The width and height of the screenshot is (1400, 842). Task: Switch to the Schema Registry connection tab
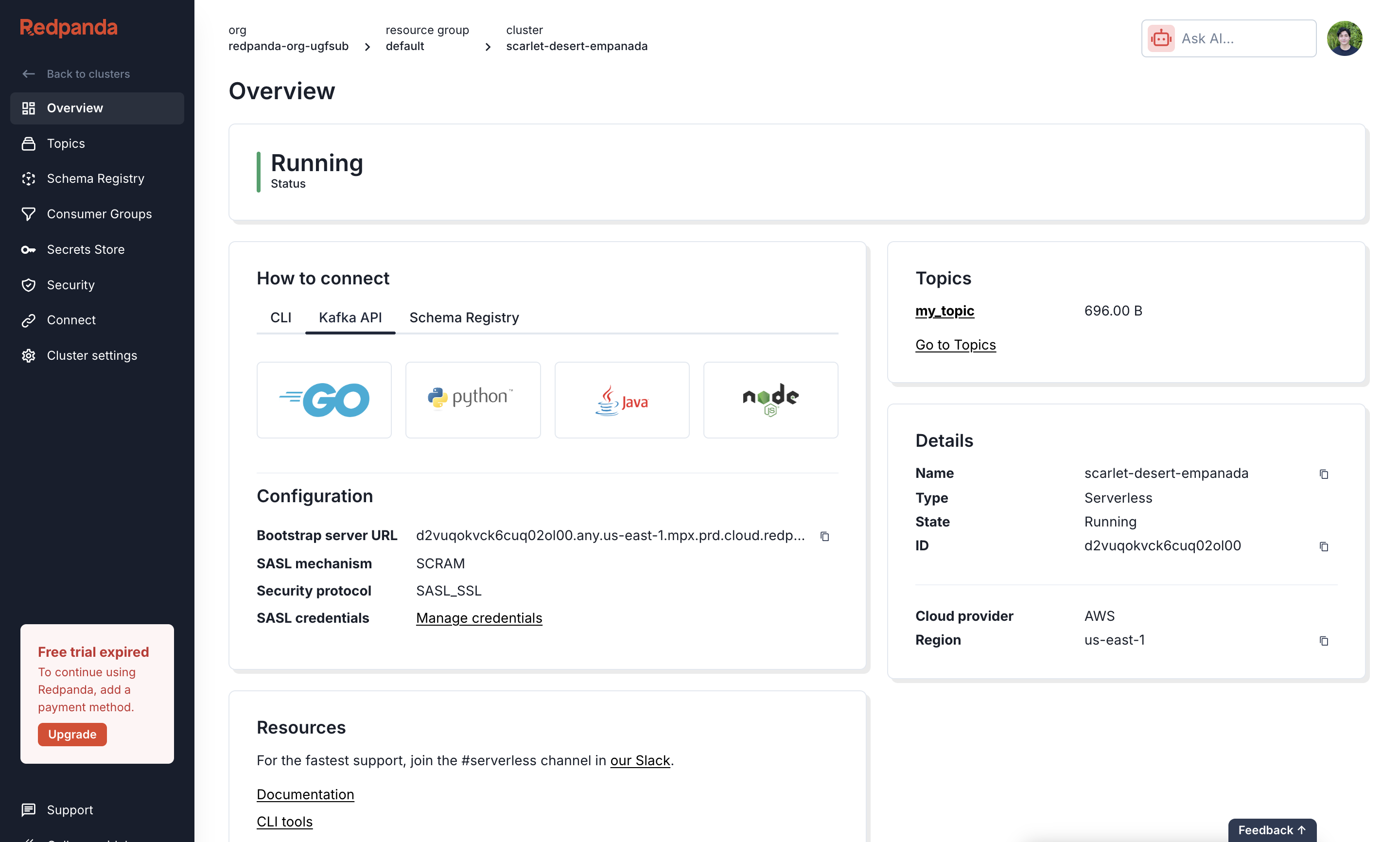(464, 318)
